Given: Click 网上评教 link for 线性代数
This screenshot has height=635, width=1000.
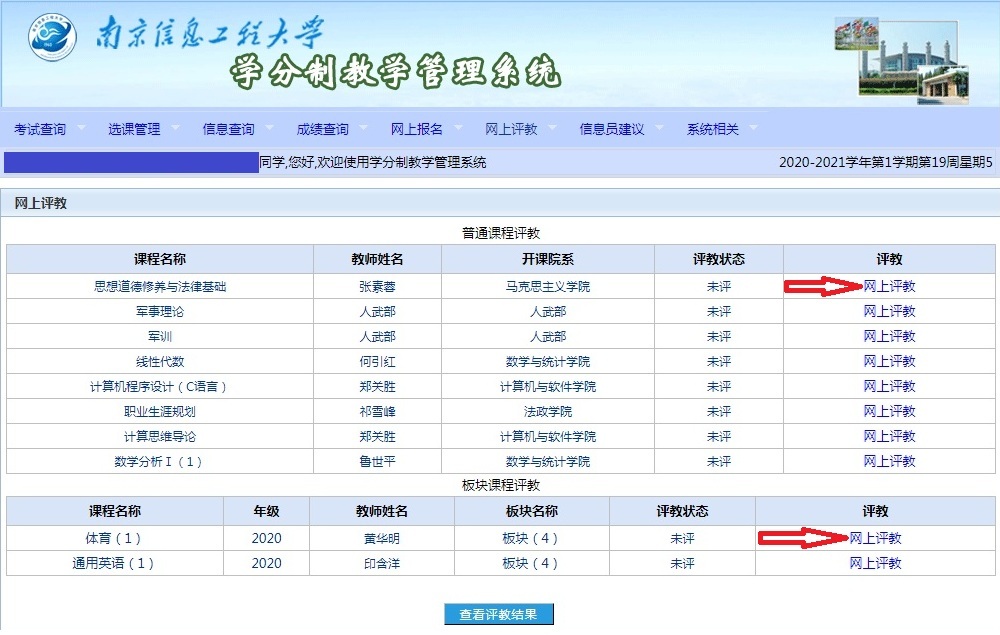Looking at the screenshot, I should [x=889, y=361].
